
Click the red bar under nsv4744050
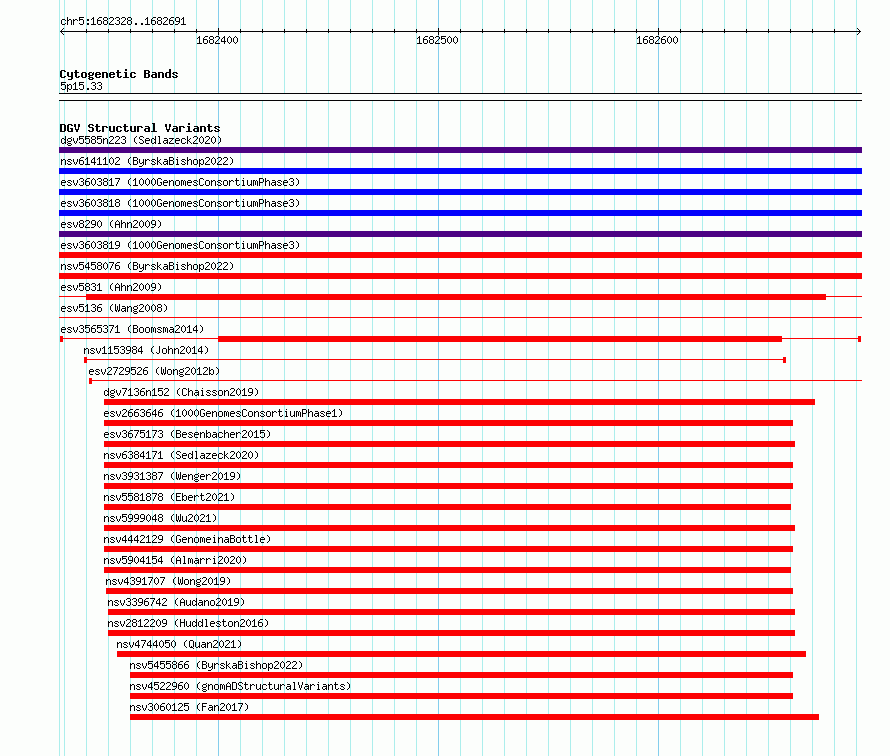coord(461,654)
